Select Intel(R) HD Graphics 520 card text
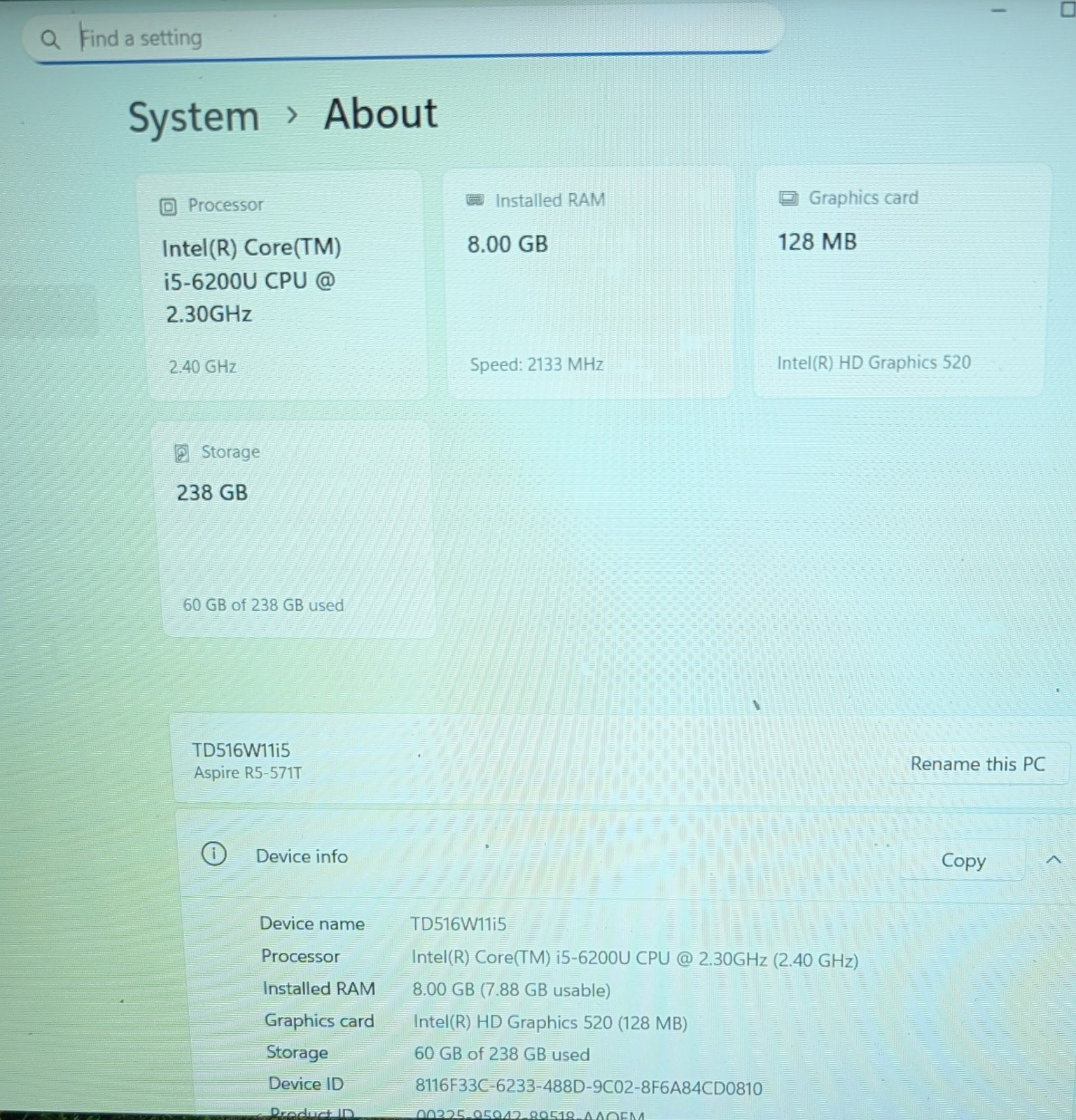 (x=874, y=363)
